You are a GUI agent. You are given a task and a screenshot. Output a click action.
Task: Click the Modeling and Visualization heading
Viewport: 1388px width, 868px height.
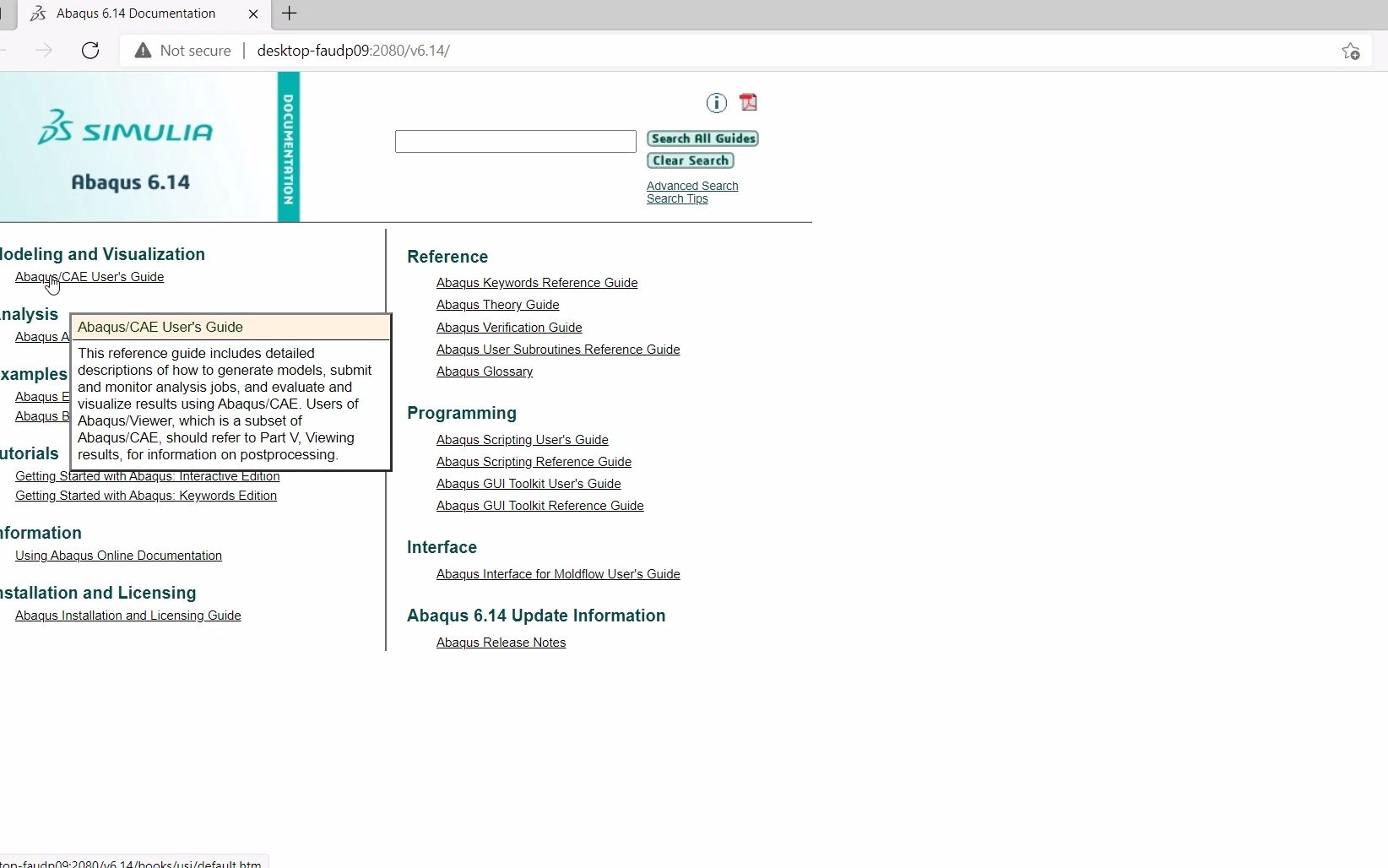pyautogui.click(x=101, y=254)
